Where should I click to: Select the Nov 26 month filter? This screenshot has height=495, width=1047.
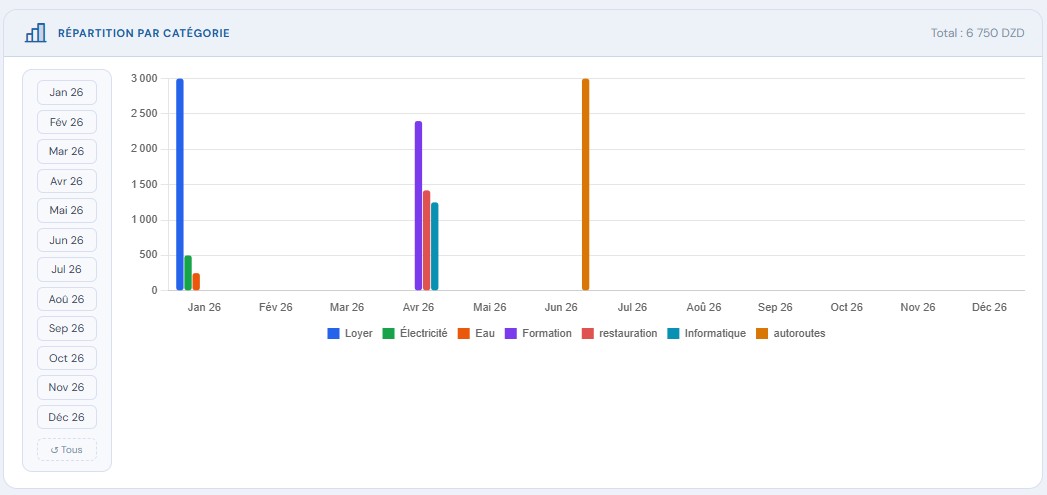click(x=67, y=387)
